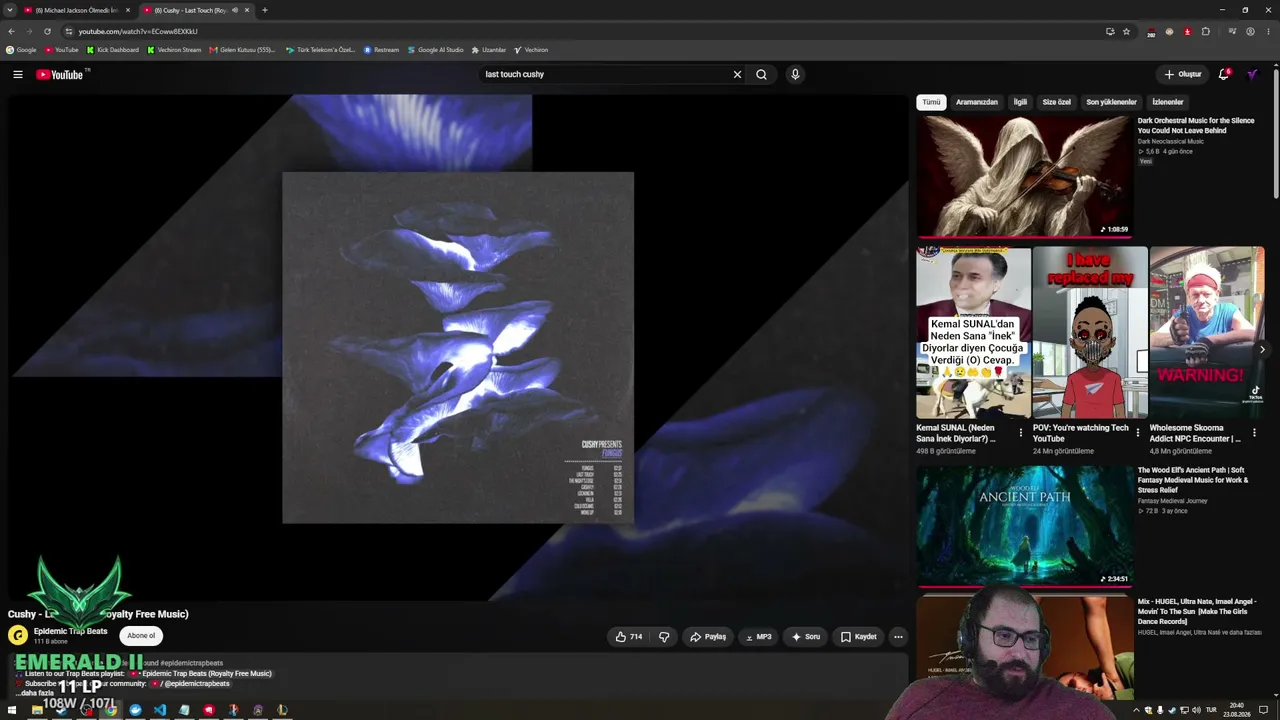Open the Windows Start menu
The width and height of the screenshot is (1280, 720).
click(12, 710)
